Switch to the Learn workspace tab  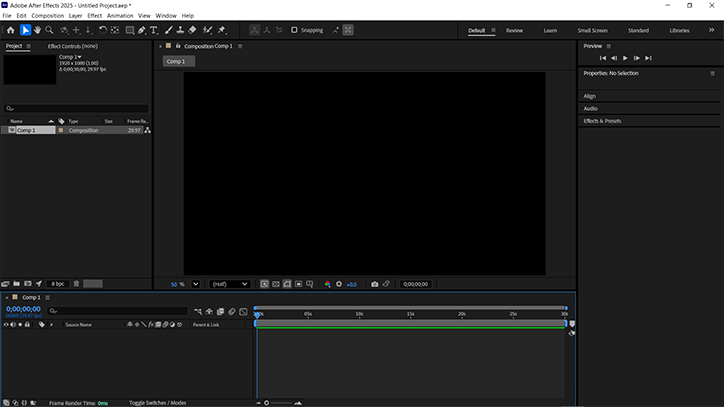pos(550,30)
